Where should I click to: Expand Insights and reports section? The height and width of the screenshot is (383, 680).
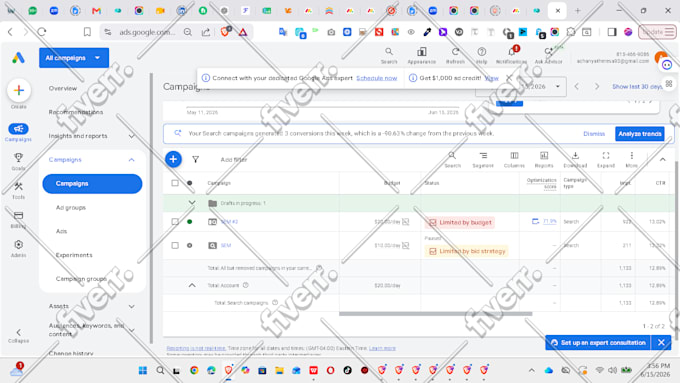(x=131, y=136)
